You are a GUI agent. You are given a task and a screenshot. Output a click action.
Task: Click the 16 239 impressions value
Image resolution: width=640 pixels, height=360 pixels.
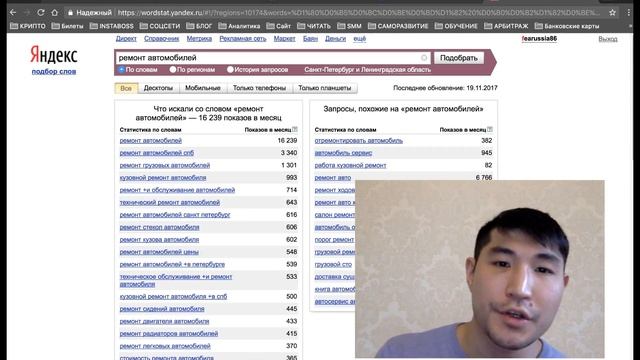pos(287,140)
